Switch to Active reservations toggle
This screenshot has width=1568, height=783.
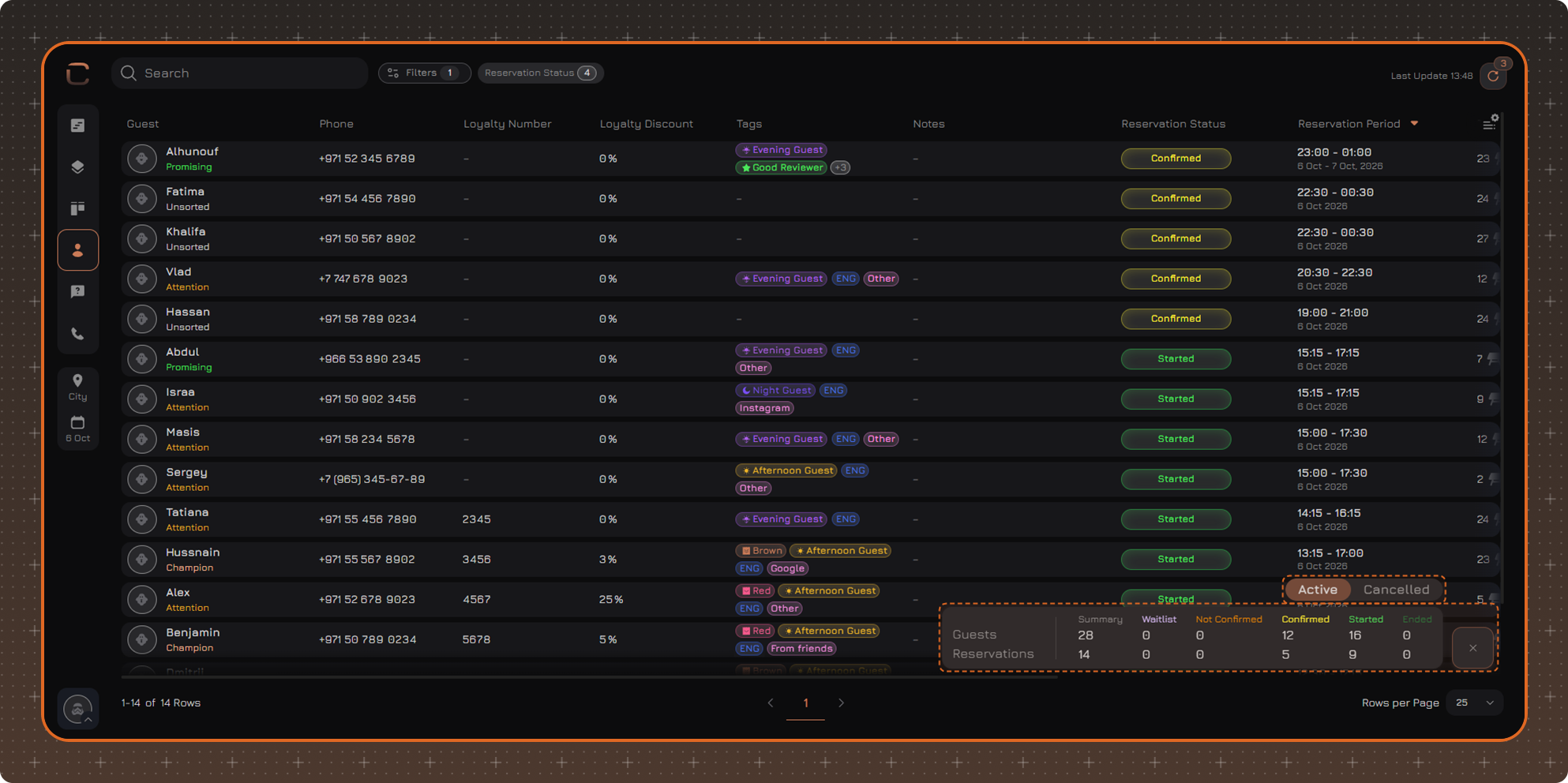[1318, 590]
